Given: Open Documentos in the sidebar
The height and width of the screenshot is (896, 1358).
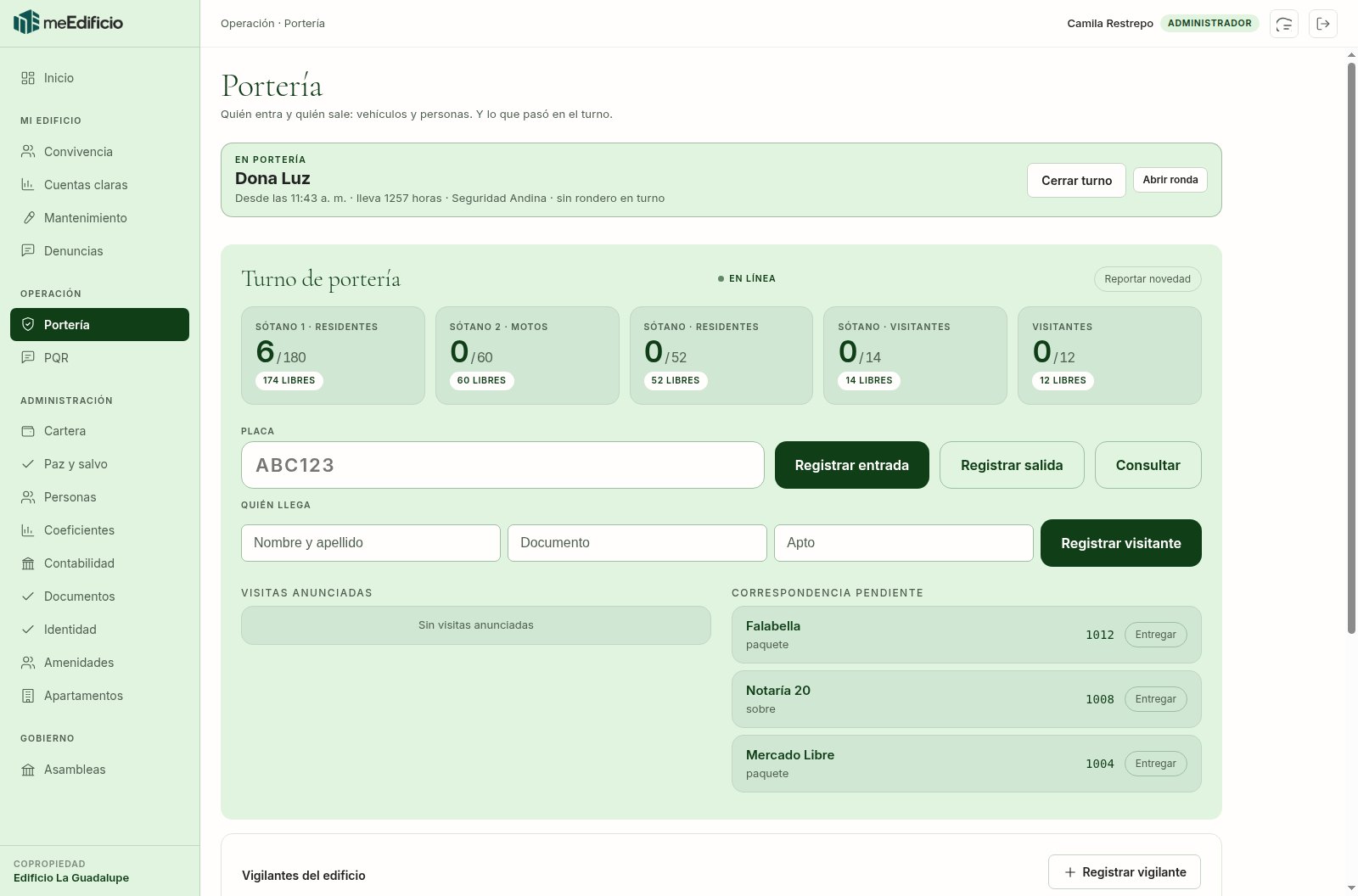Looking at the screenshot, I should [99, 596].
